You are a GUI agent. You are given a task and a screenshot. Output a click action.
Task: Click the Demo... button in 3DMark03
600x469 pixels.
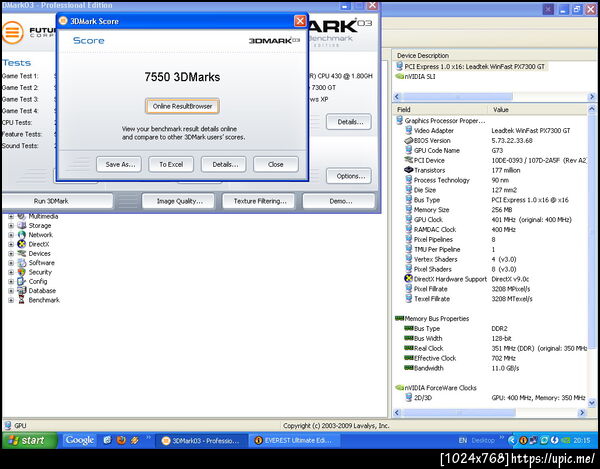[x=339, y=201]
